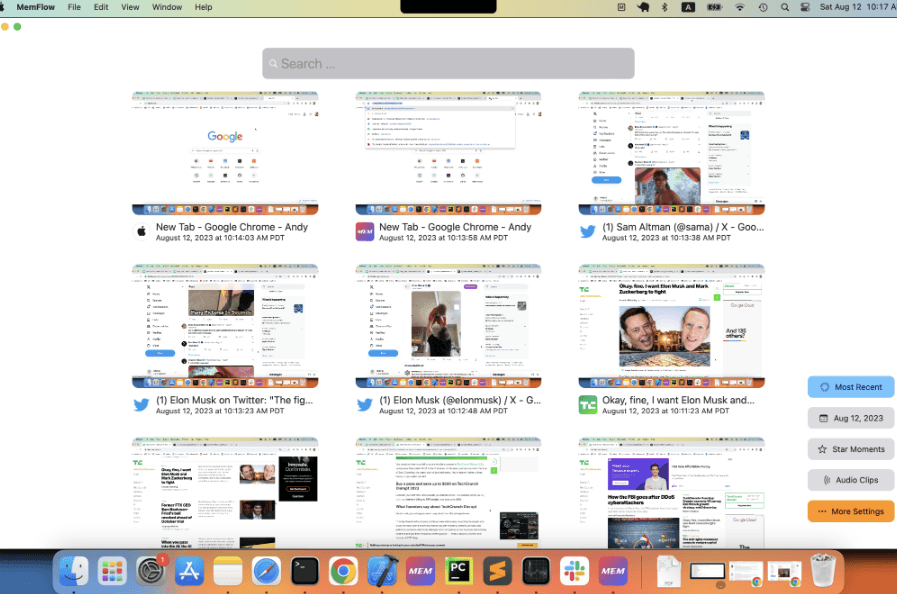Click the MEM icon beside second New Tab entry

click(x=365, y=232)
